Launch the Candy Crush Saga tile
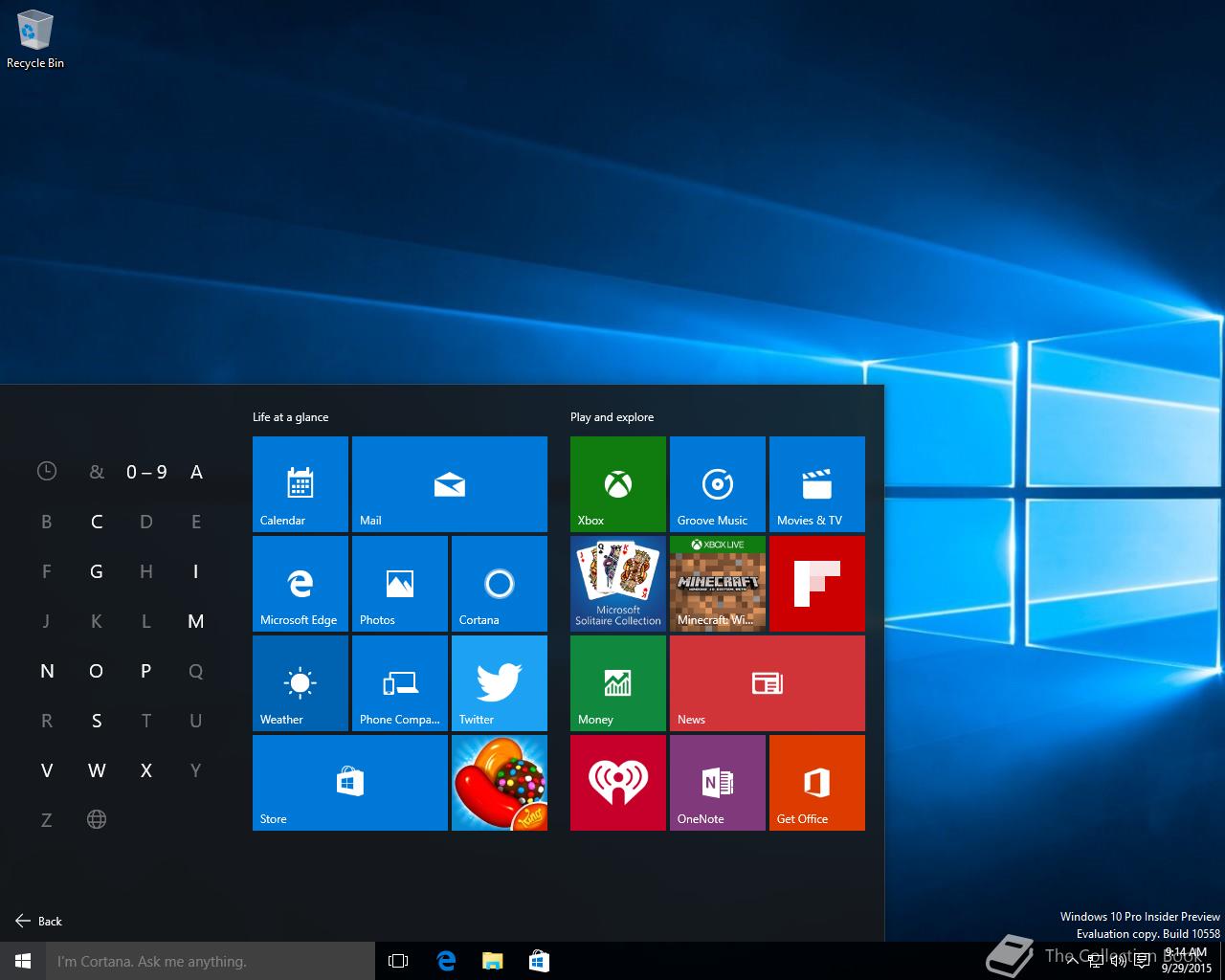The height and width of the screenshot is (980, 1225). pos(500,783)
